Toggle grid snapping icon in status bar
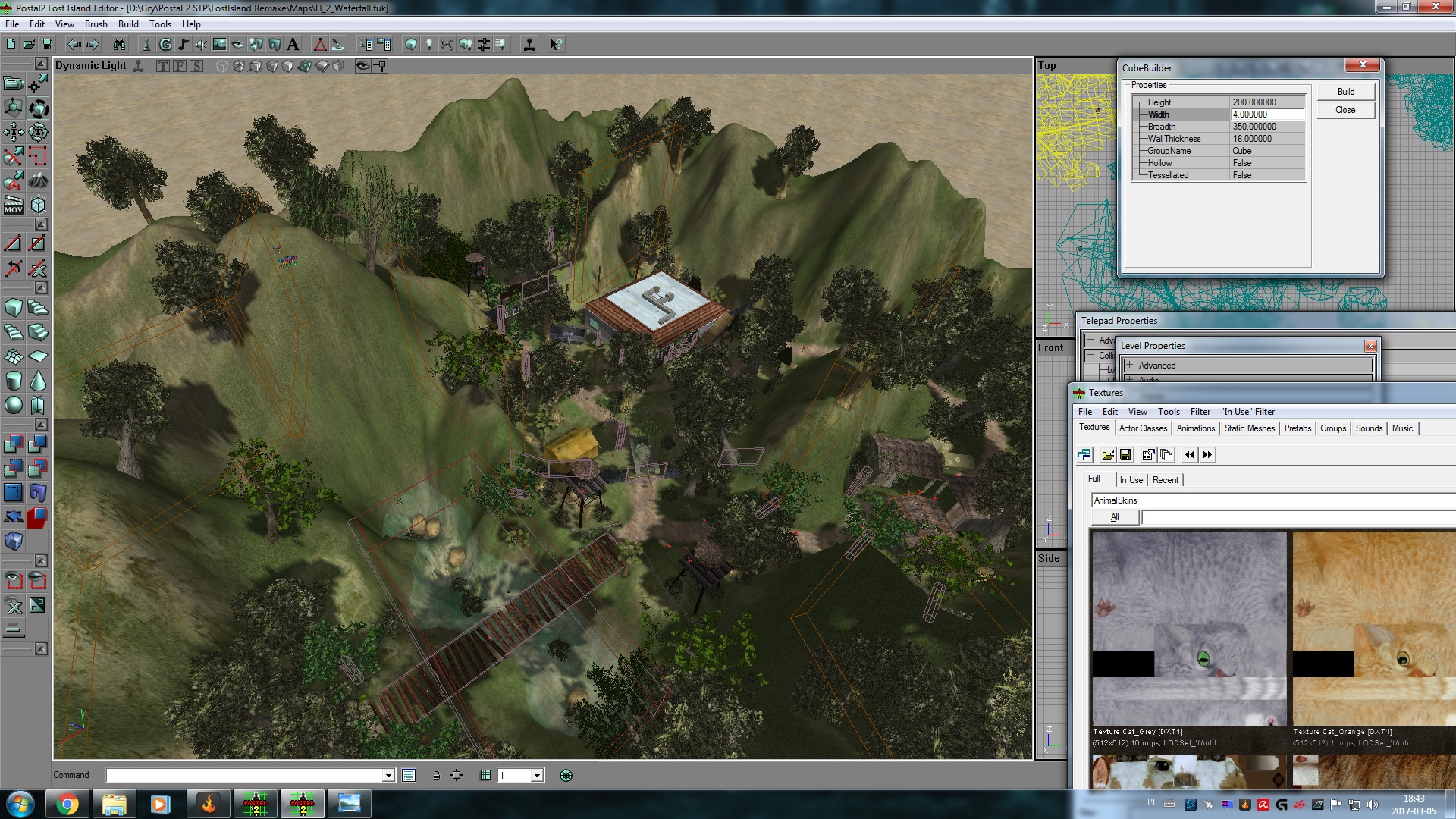Image resolution: width=1456 pixels, height=819 pixels. pyautogui.click(x=485, y=775)
